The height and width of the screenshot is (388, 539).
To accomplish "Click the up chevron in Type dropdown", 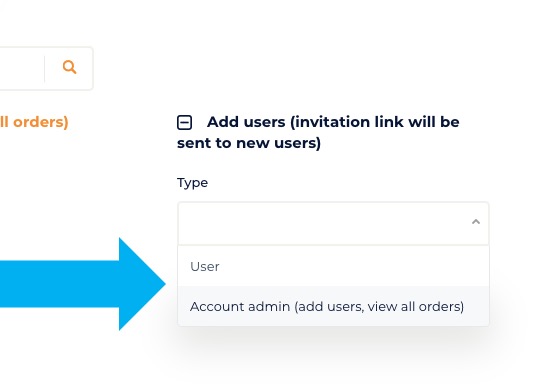I will (476, 222).
